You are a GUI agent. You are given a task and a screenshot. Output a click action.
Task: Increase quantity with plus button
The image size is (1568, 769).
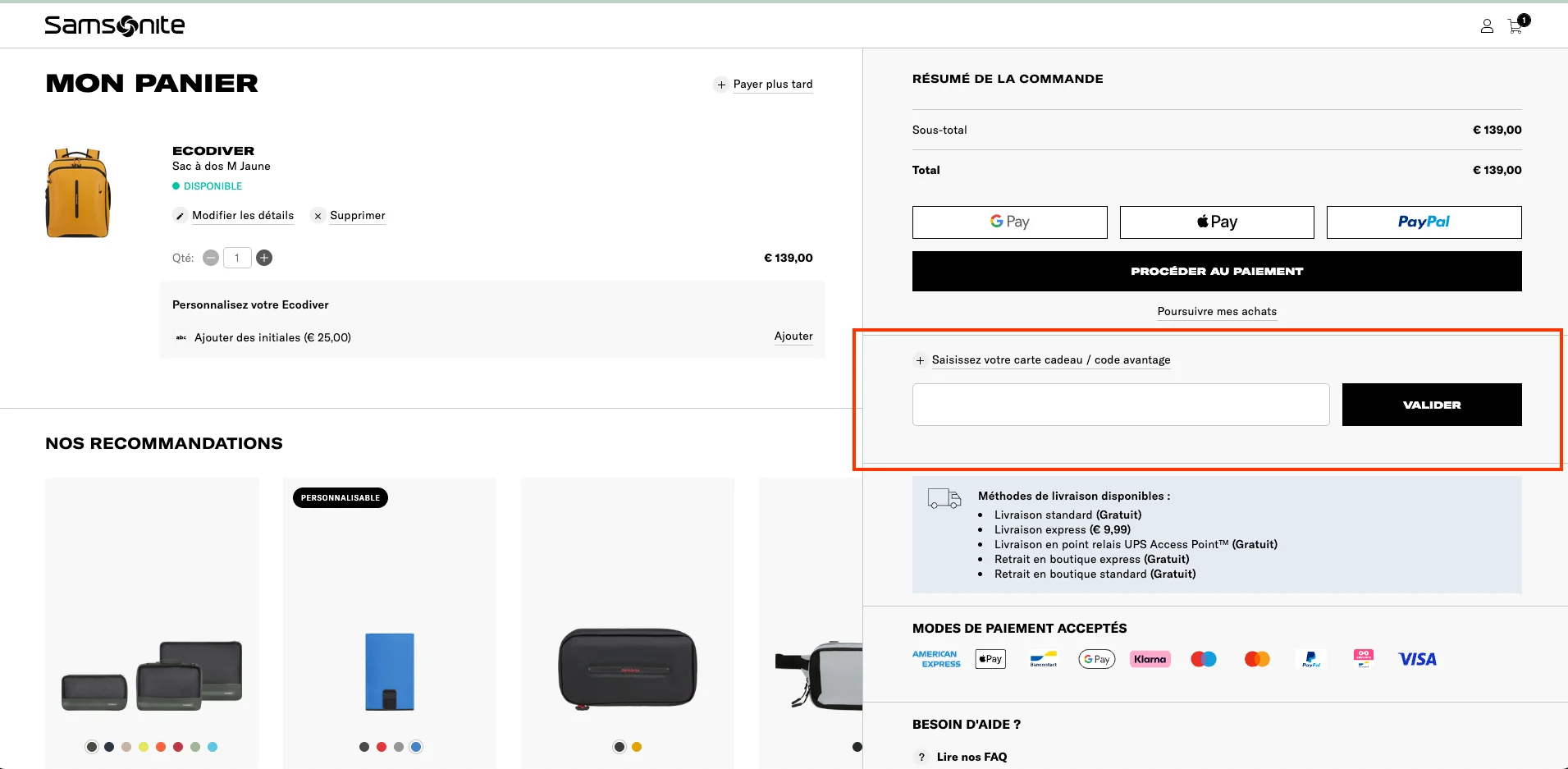coord(264,258)
